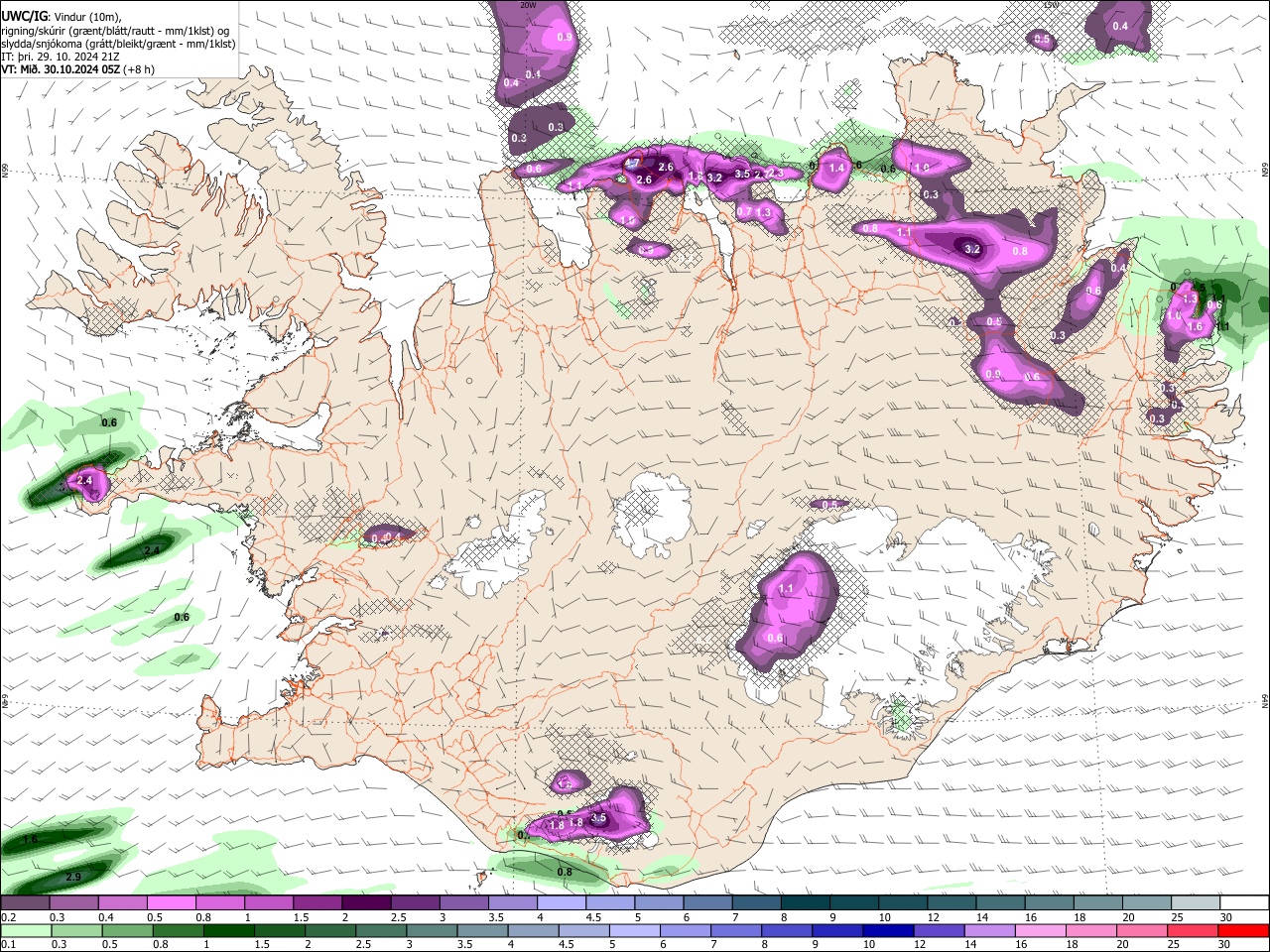Screen dimensions: 1270x952
Task: Select the dusky purple 0.2 swatch on the snow scale
Action: pyautogui.click(x=25, y=903)
